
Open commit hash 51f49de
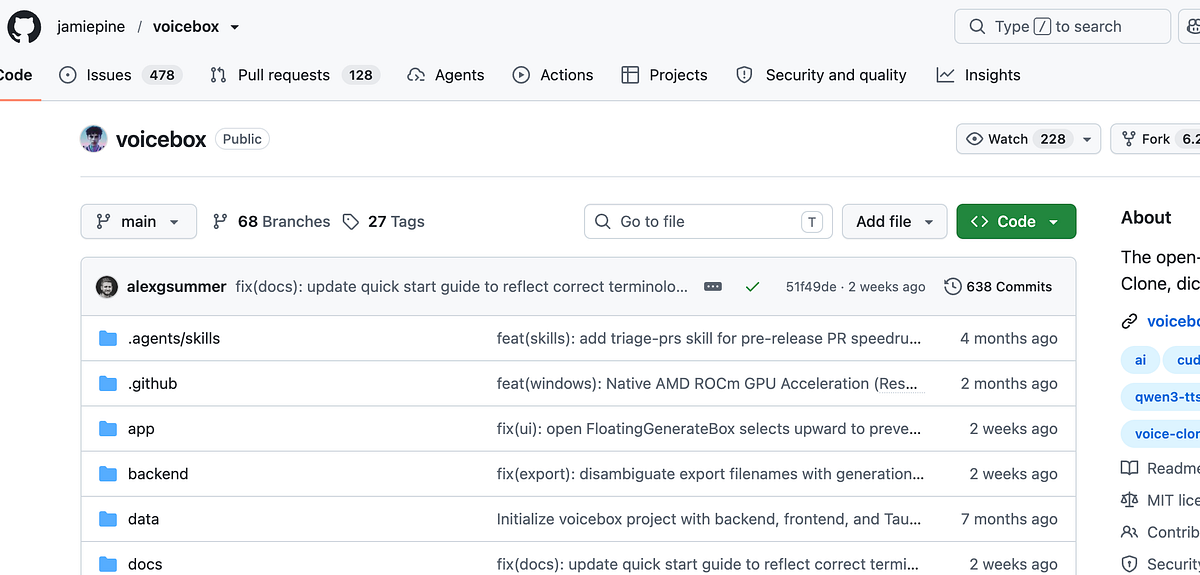(x=811, y=287)
